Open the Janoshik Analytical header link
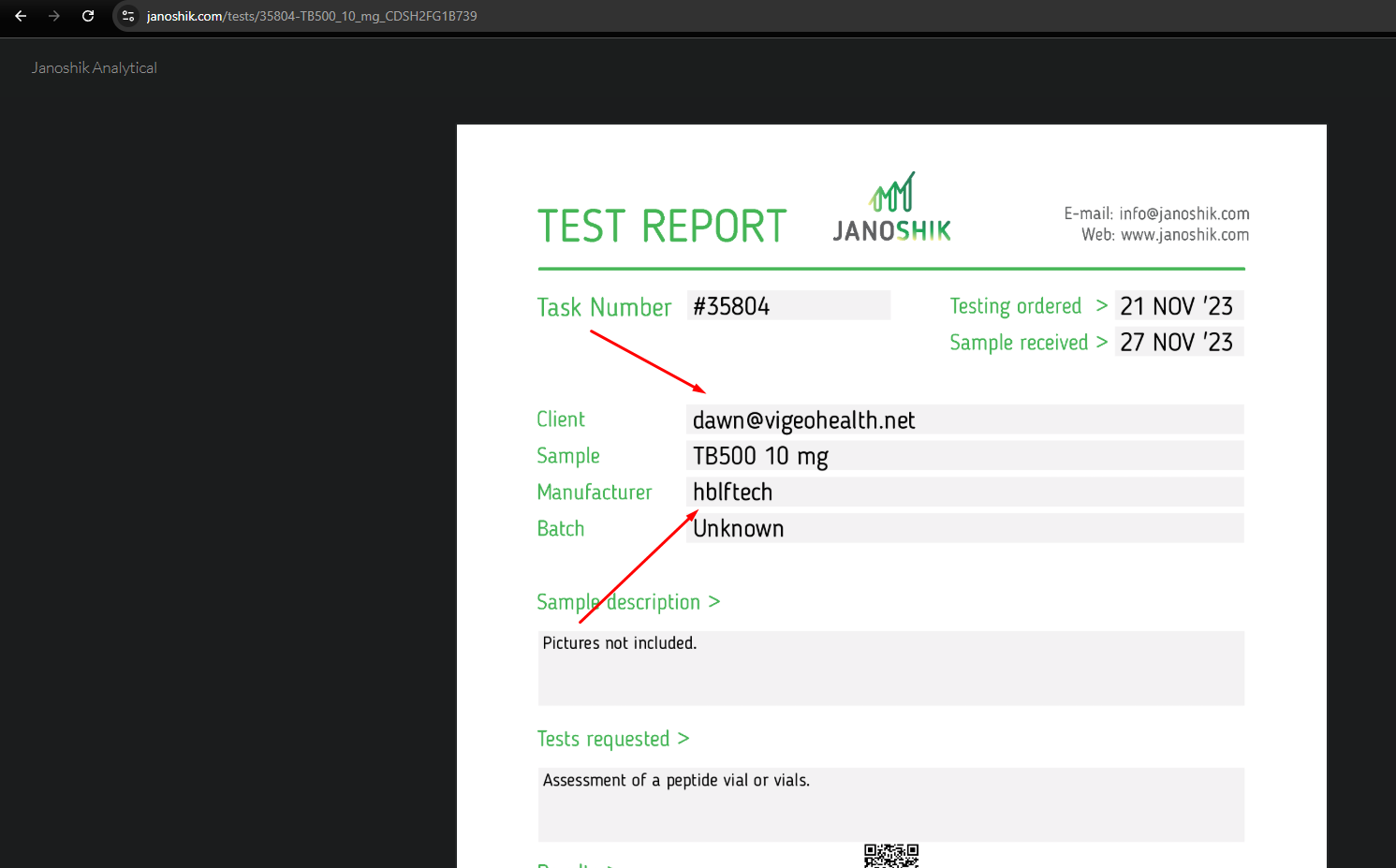1396x868 pixels. [x=95, y=68]
